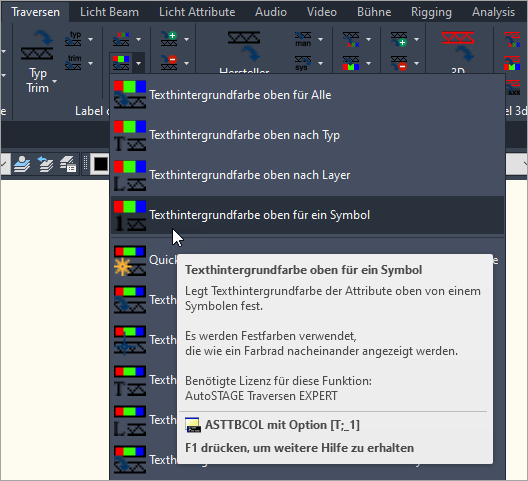Switch to the Audio tab
This screenshot has width=528, height=481.
(x=271, y=12)
